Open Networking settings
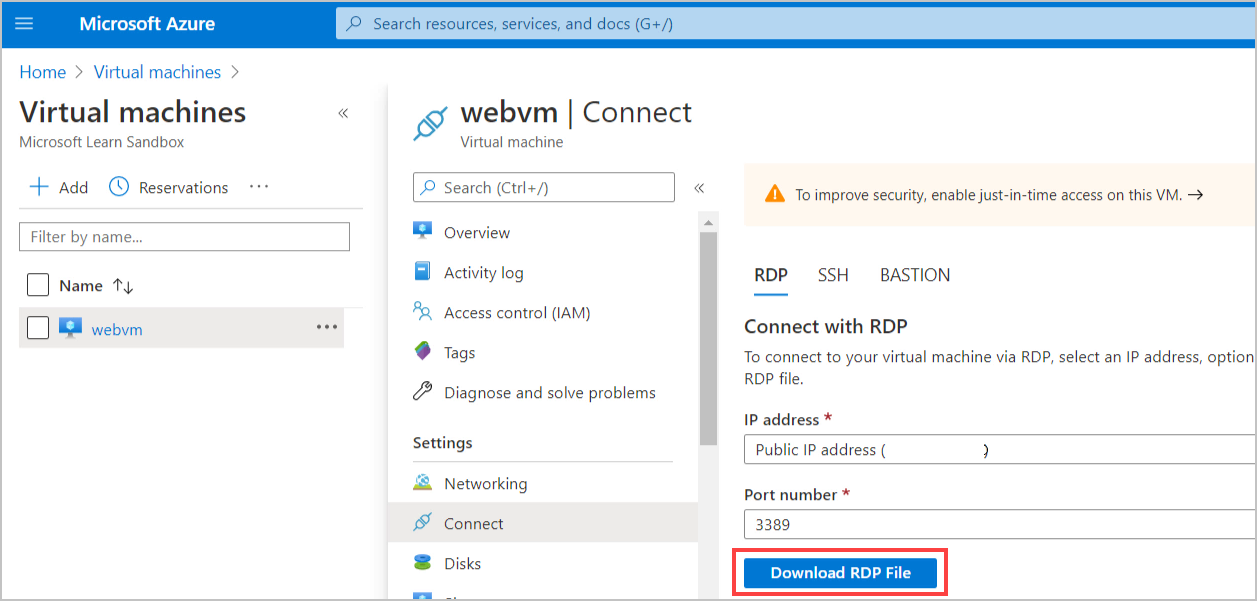The width and height of the screenshot is (1257, 601). coord(486,483)
